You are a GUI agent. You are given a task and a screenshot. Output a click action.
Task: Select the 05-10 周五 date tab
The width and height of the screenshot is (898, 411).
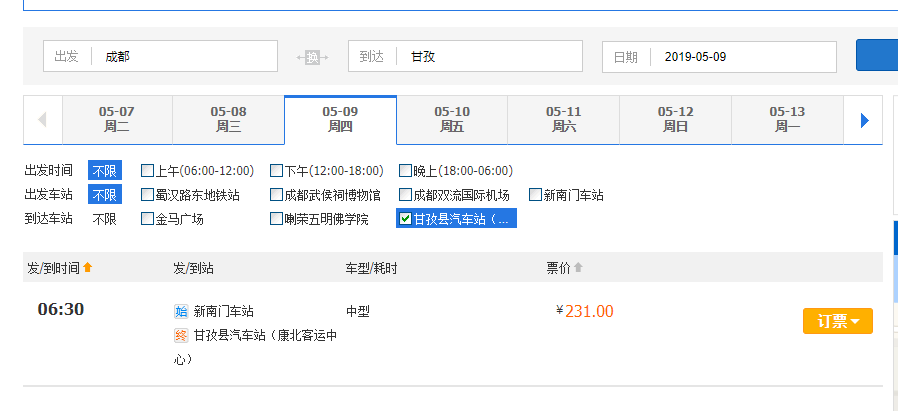pos(452,119)
